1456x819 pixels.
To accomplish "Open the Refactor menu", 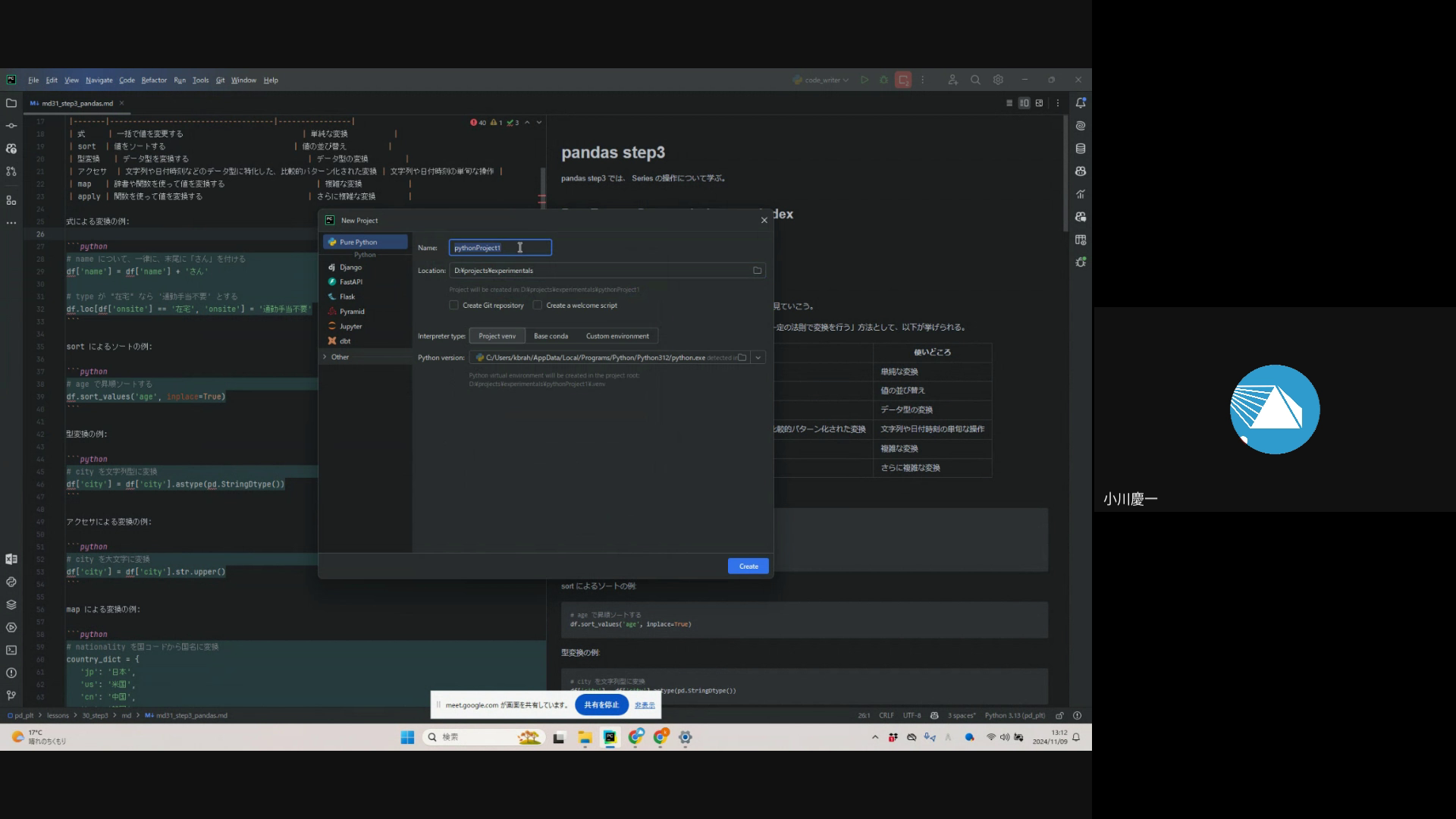I will click(x=153, y=80).
